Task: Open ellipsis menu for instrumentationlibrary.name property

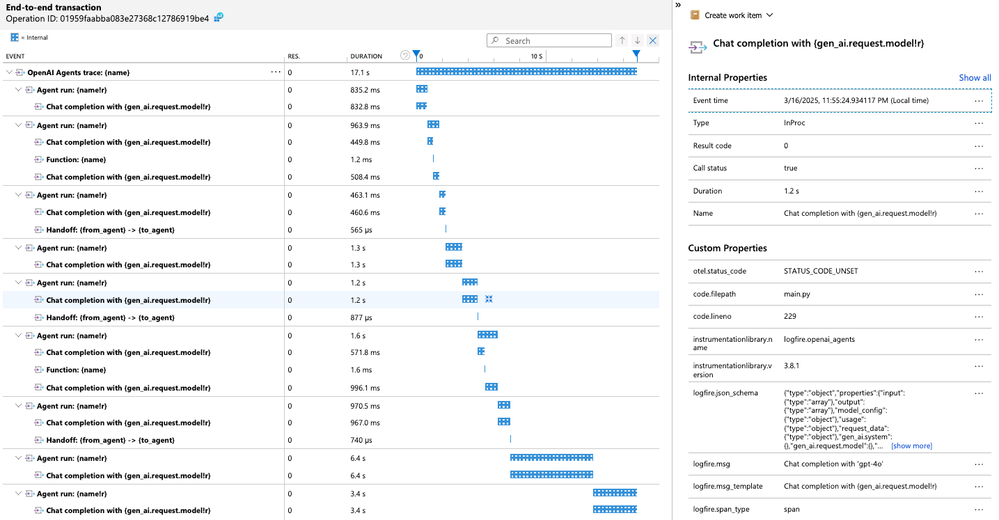Action: point(979,340)
